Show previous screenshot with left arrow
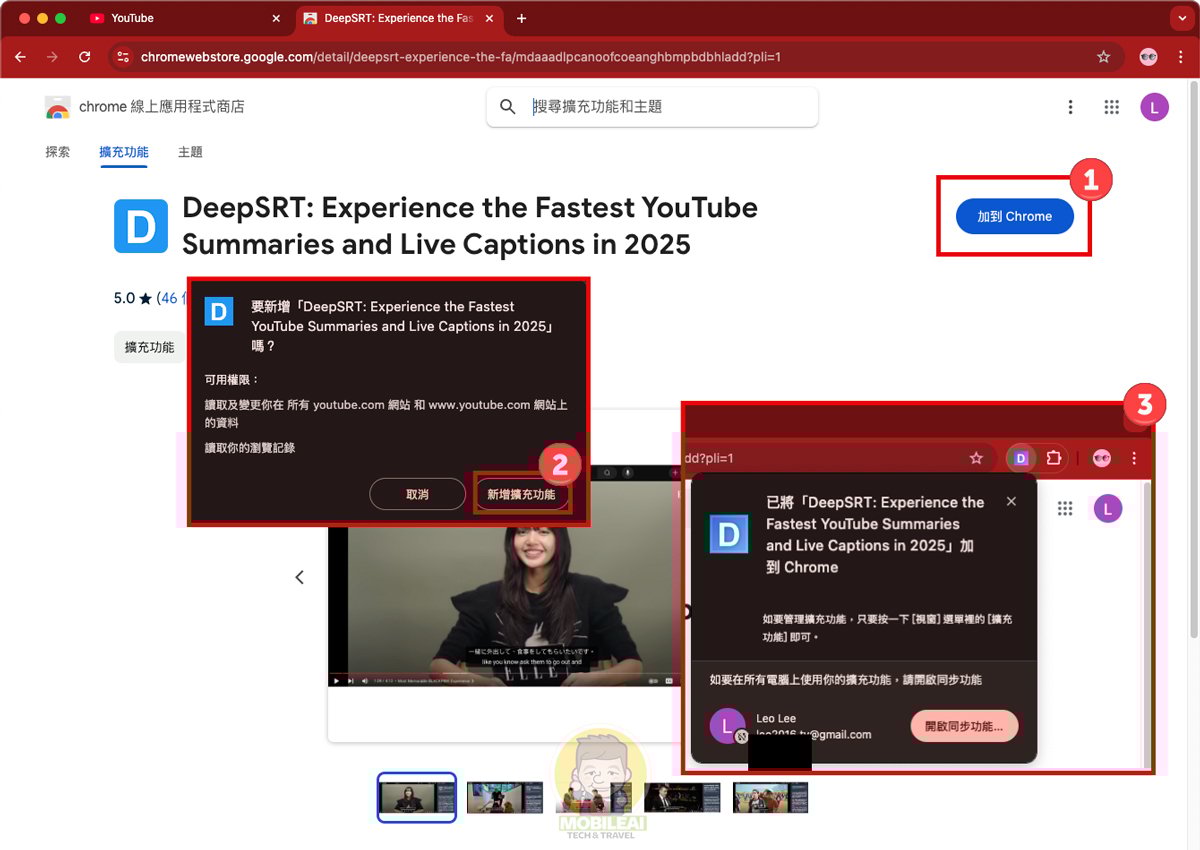 299,577
